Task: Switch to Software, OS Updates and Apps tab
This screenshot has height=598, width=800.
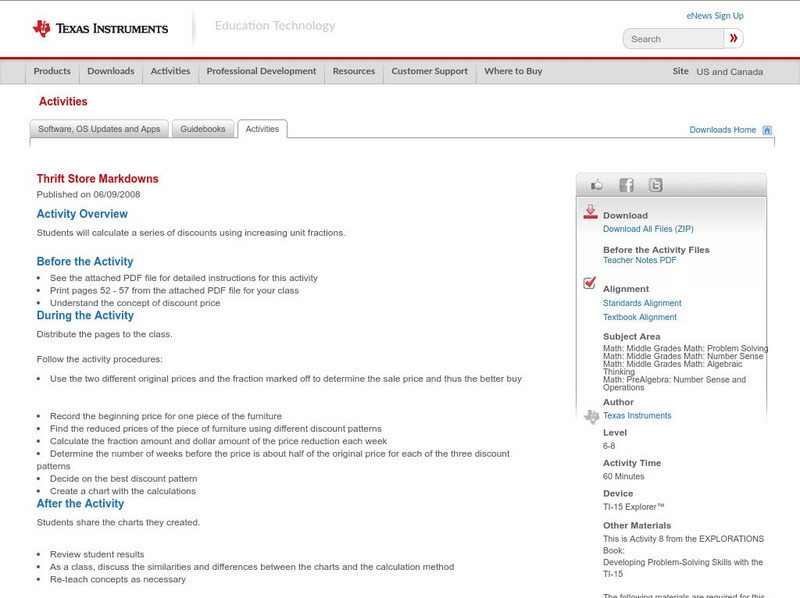Action: (99, 129)
